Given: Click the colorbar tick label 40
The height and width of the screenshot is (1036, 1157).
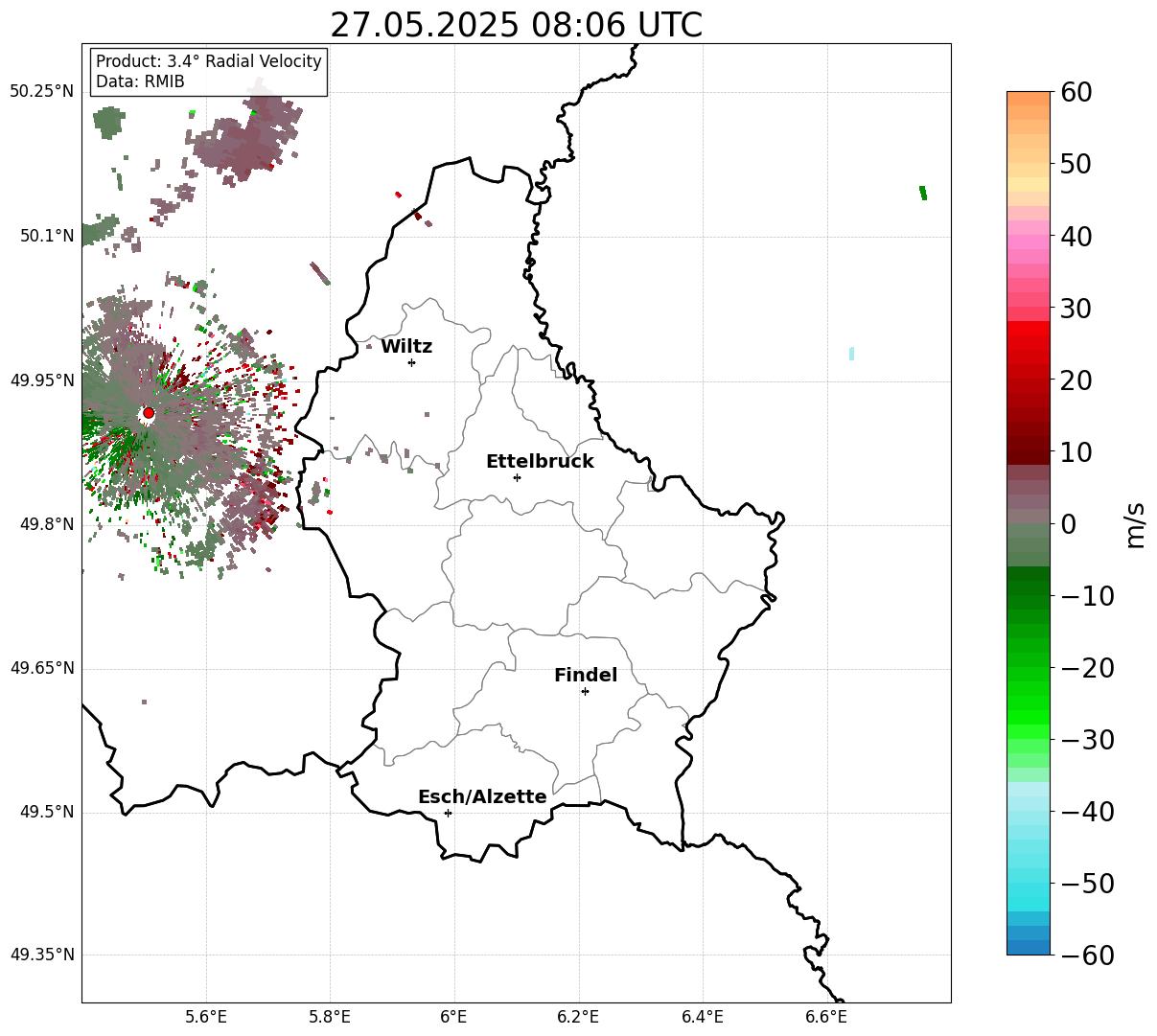Looking at the screenshot, I should point(1078,237).
